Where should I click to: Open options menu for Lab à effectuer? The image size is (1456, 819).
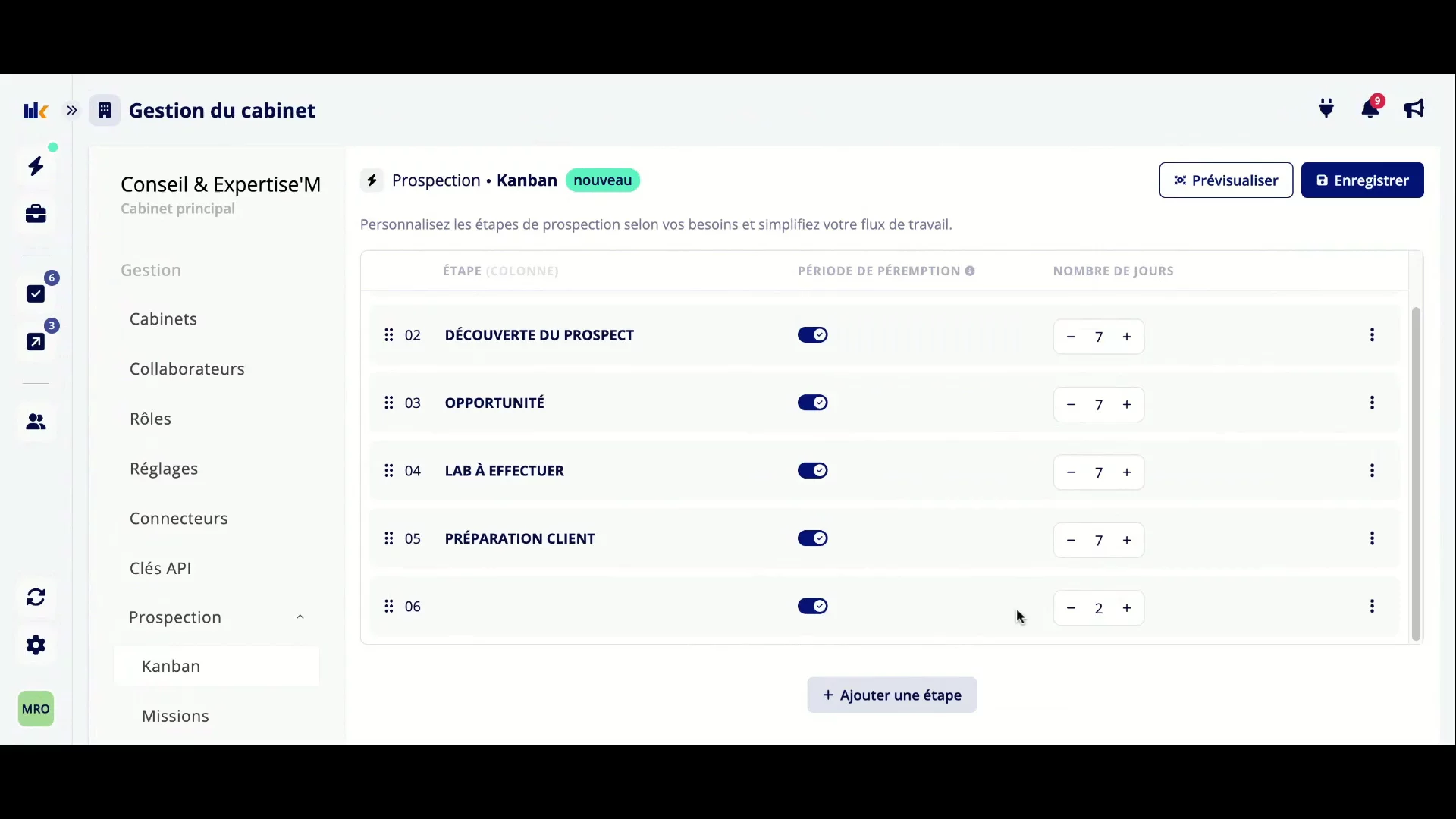[1372, 471]
